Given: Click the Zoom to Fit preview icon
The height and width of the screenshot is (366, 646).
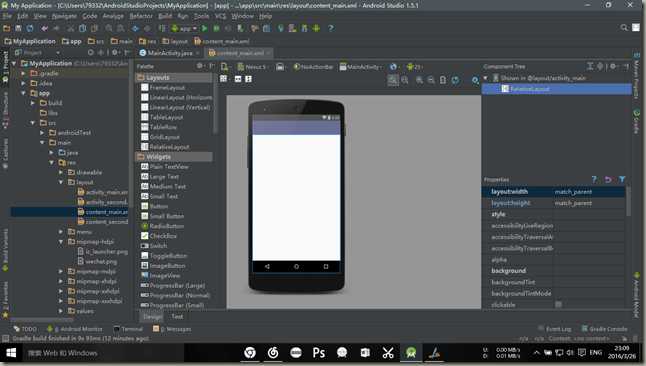Looking at the screenshot, I should point(393,80).
